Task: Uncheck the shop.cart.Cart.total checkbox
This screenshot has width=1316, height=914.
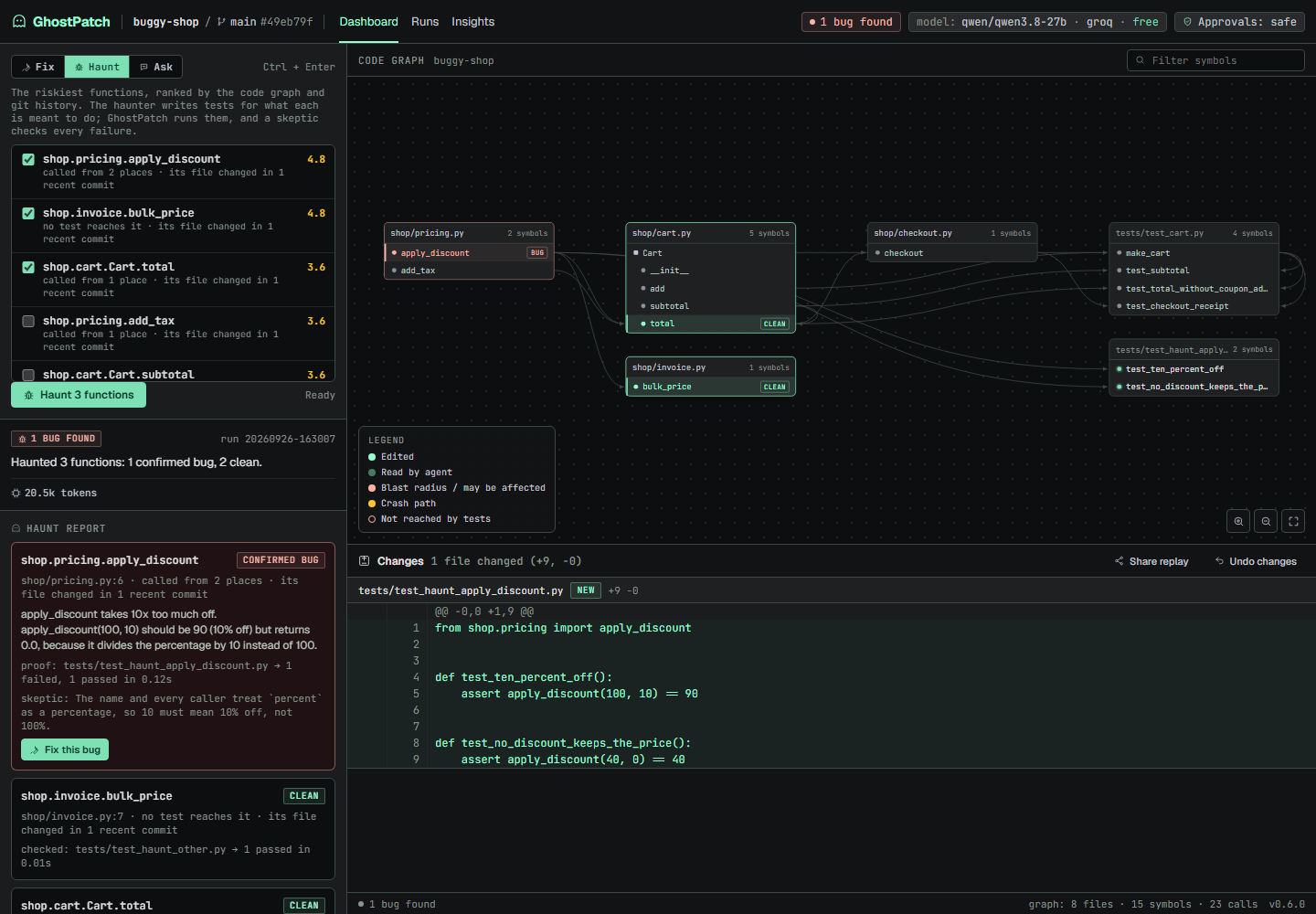Action: [28, 267]
